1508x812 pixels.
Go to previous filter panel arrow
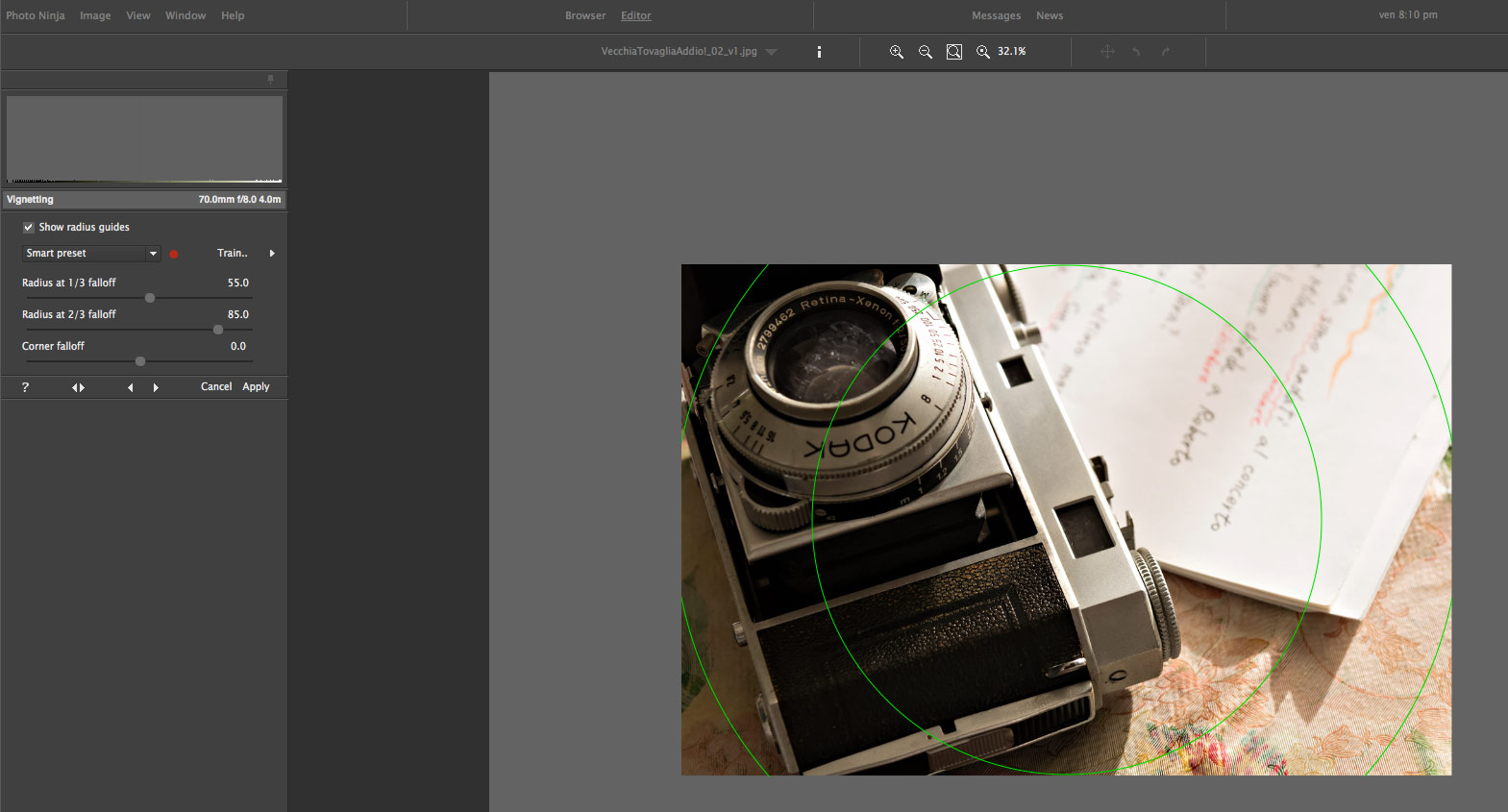131,387
